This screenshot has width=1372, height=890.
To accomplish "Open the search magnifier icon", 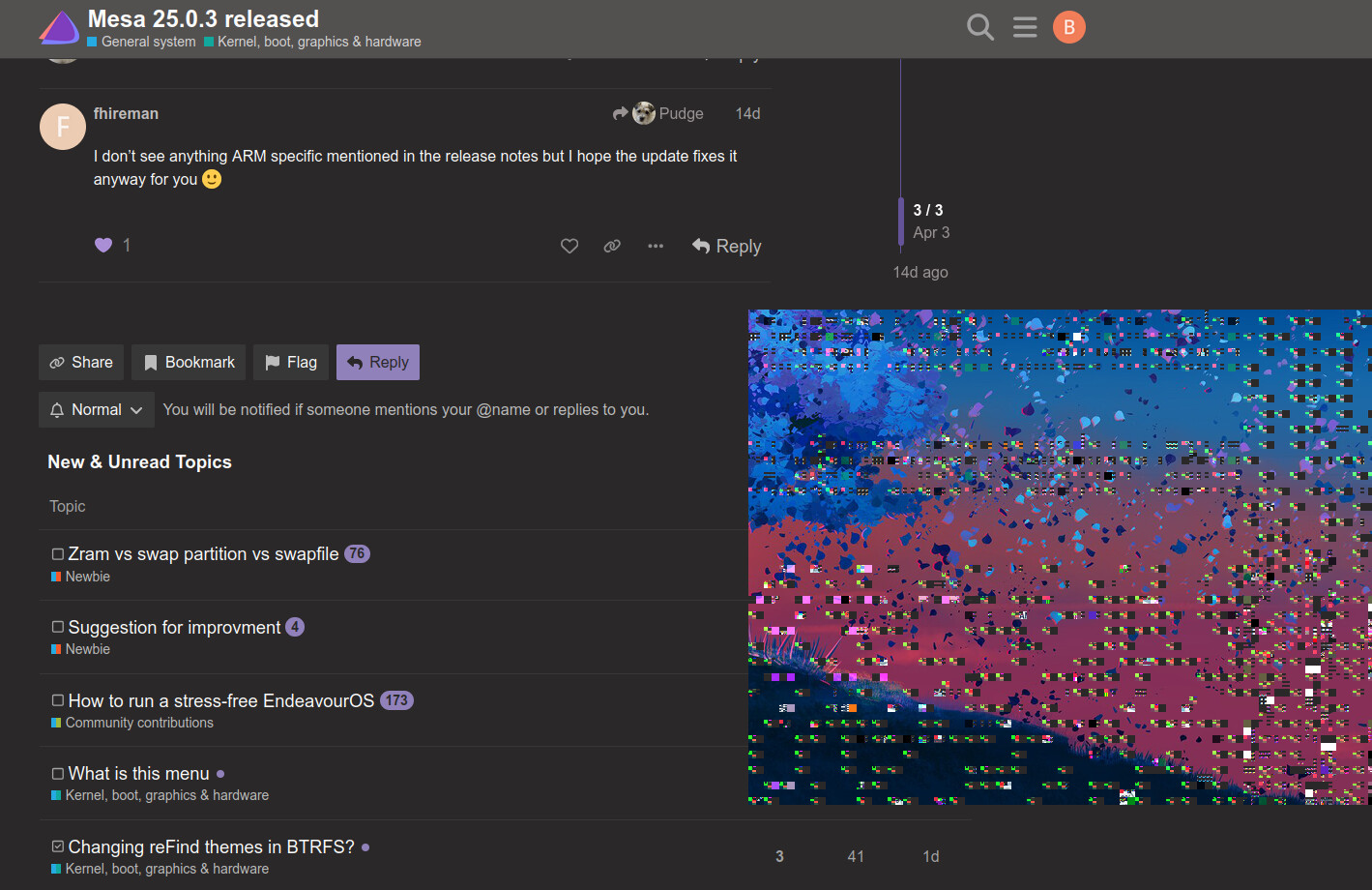I will pyautogui.click(x=980, y=27).
